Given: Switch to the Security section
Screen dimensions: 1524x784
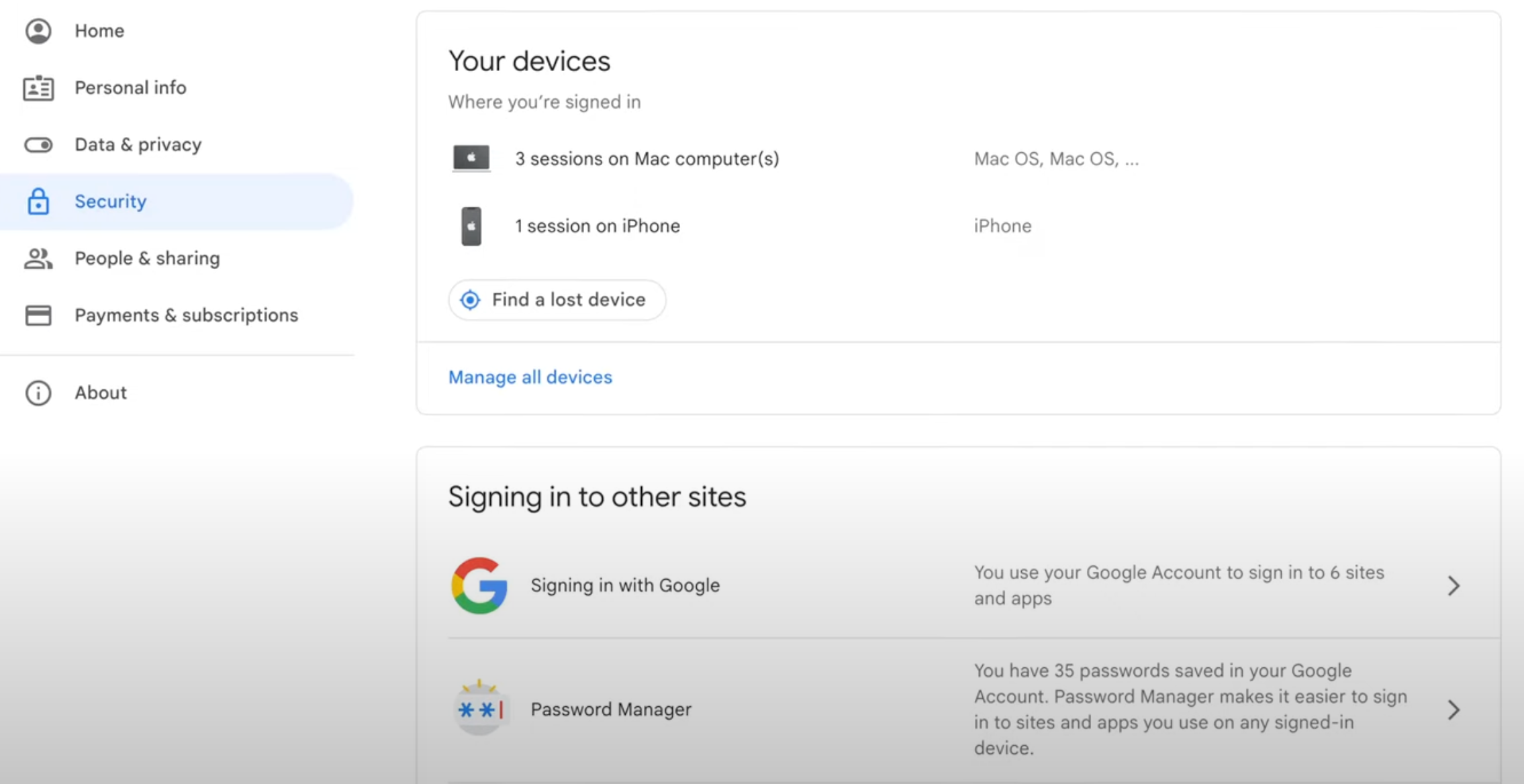Looking at the screenshot, I should pos(110,201).
